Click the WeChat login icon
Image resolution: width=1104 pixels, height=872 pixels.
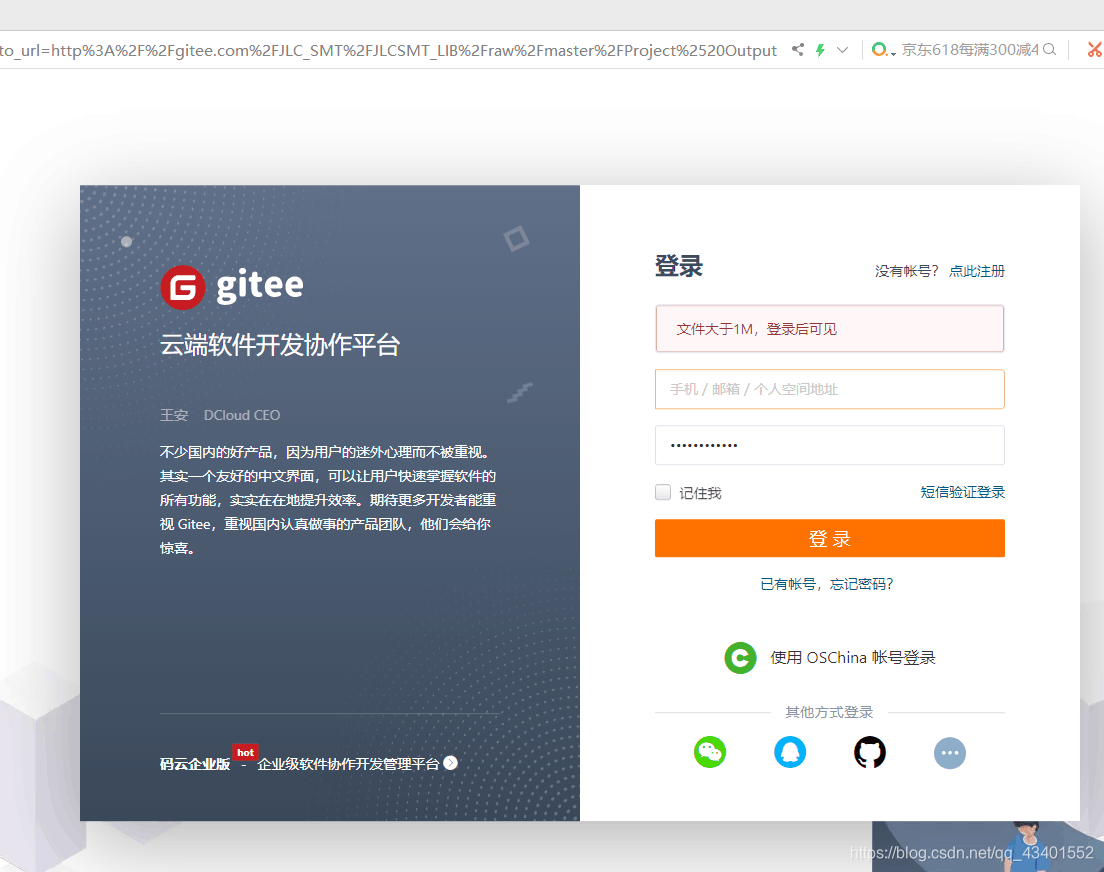coord(710,752)
